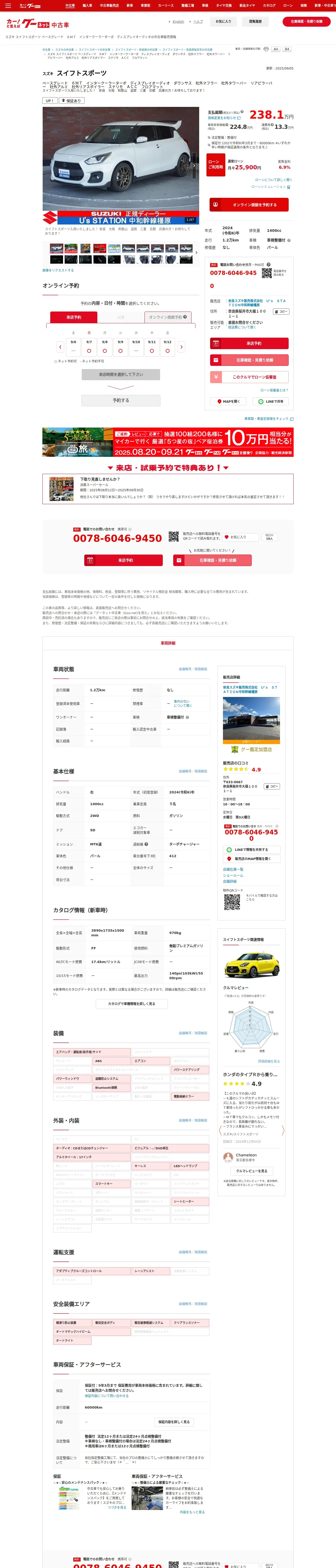The width and height of the screenshot is (336, 1568).
Task: Advance the photo thumbnail strip arrow
Action: [196, 253]
